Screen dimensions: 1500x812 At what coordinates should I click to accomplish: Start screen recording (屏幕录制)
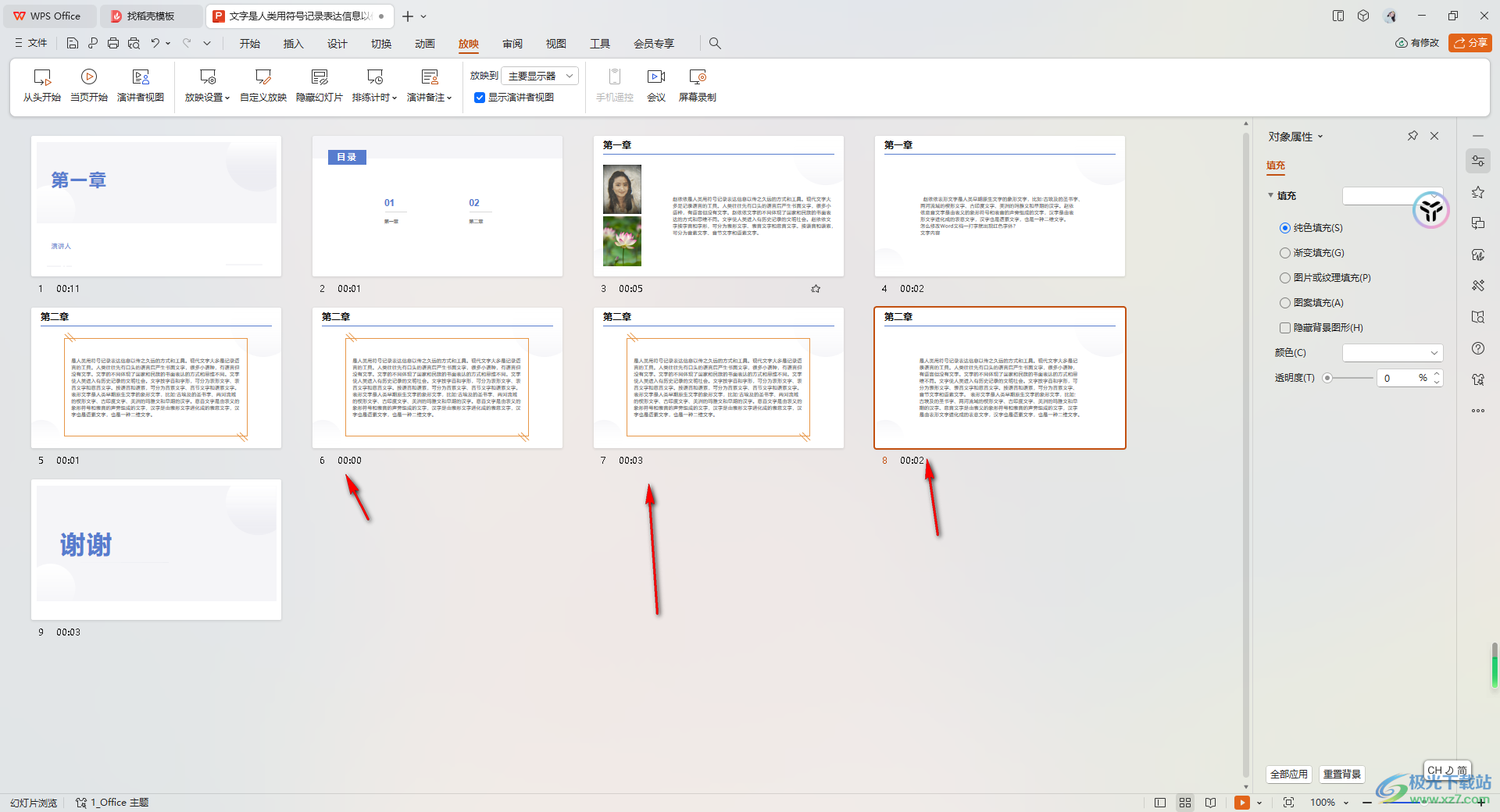click(698, 85)
